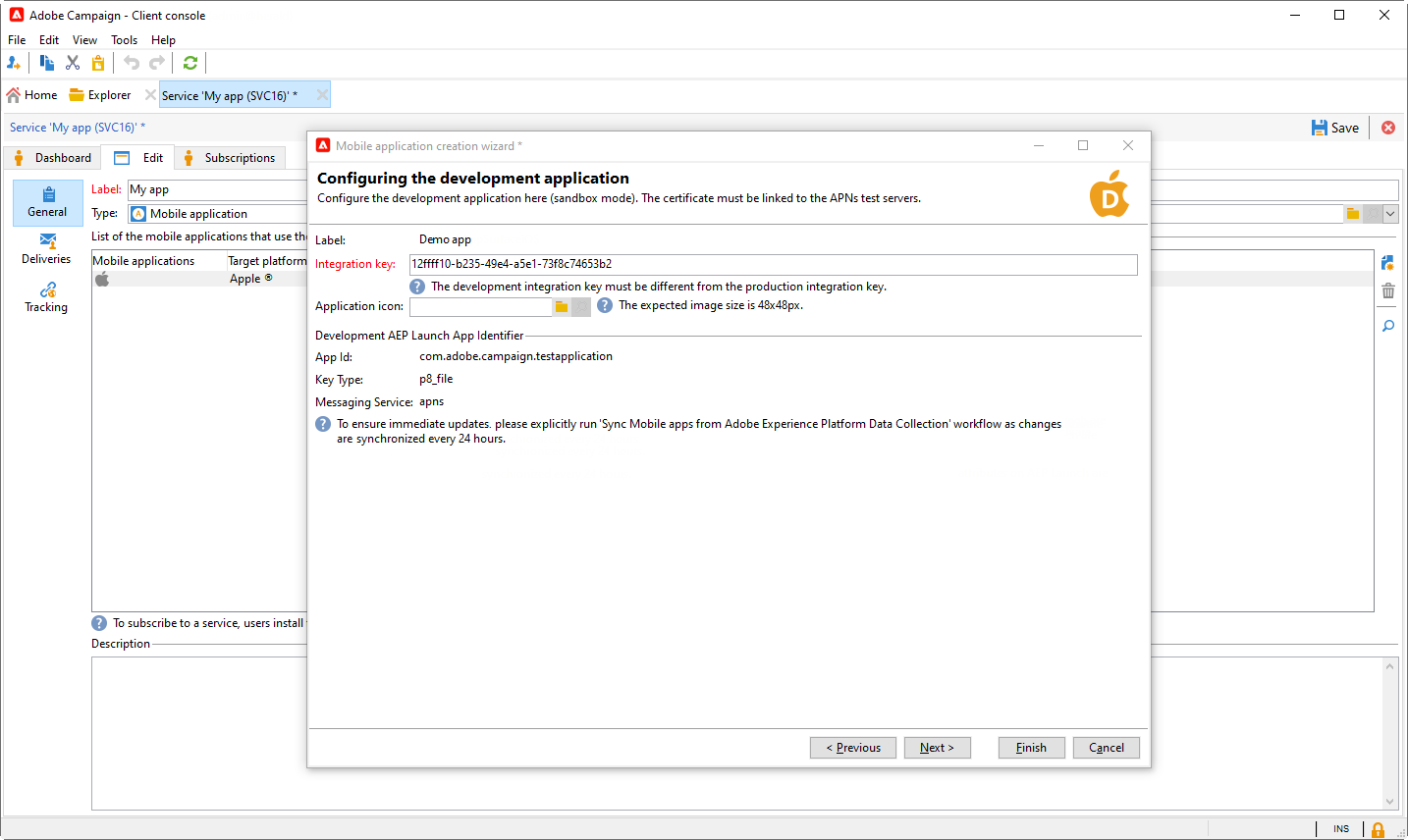Click the Cut scissors icon in the toolbar
Viewport: 1408px width, 840px height.
pos(73,63)
